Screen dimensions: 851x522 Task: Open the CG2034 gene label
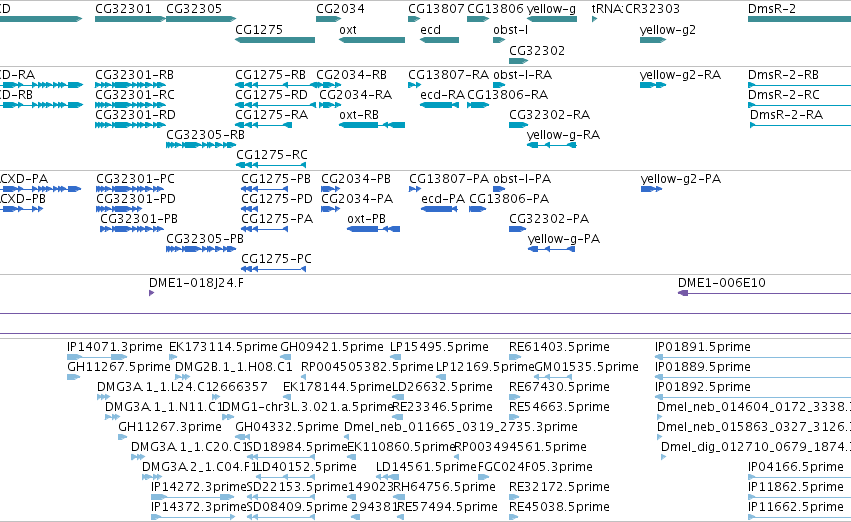tap(340, 9)
